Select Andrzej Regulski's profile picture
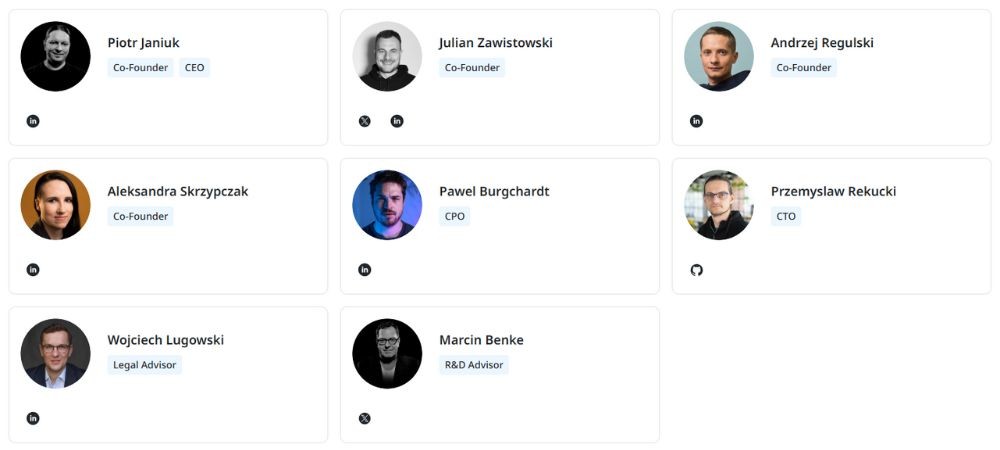 [719, 56]
